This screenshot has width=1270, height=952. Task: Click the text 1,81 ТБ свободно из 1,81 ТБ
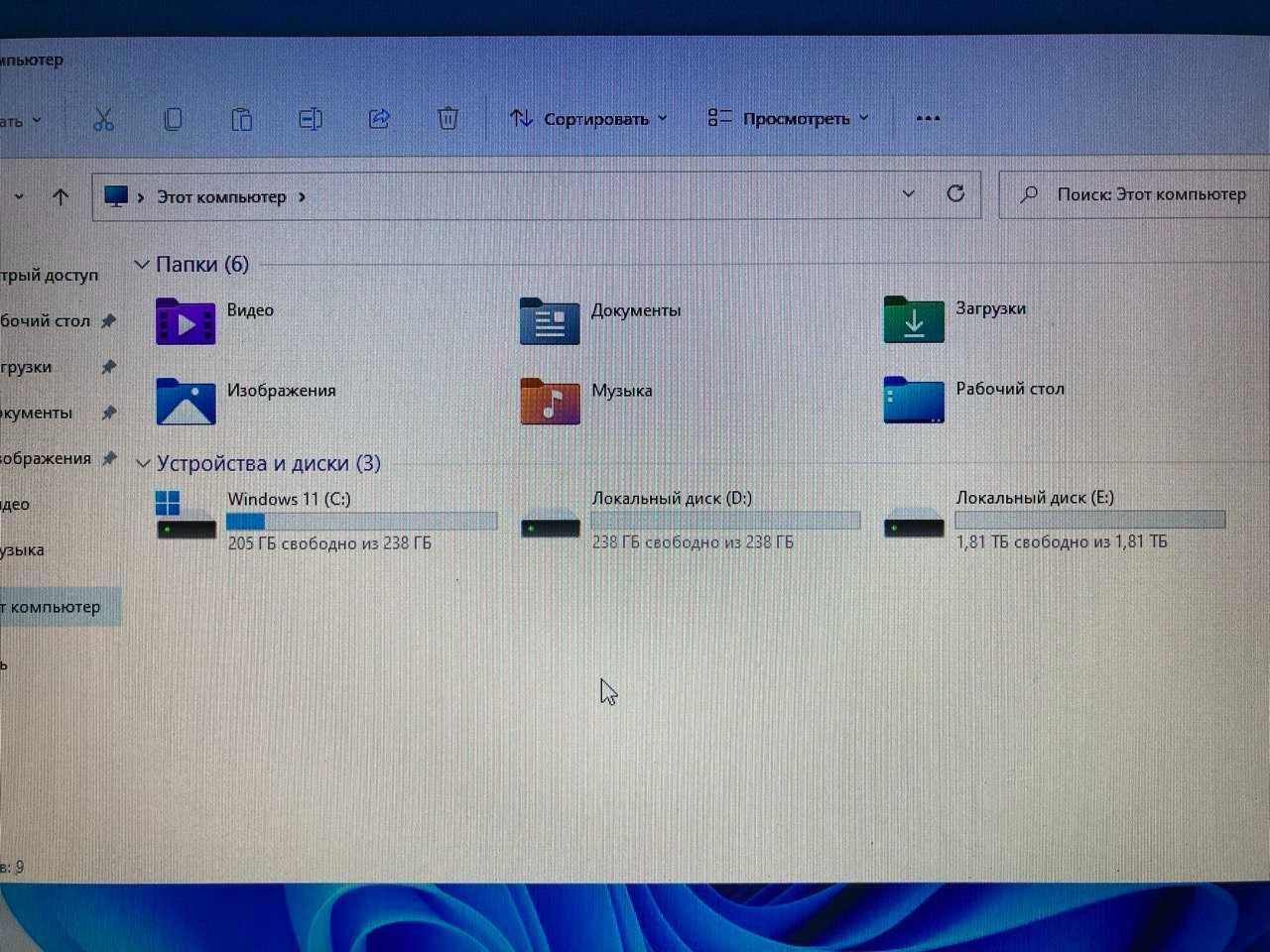coord(1062,541)
